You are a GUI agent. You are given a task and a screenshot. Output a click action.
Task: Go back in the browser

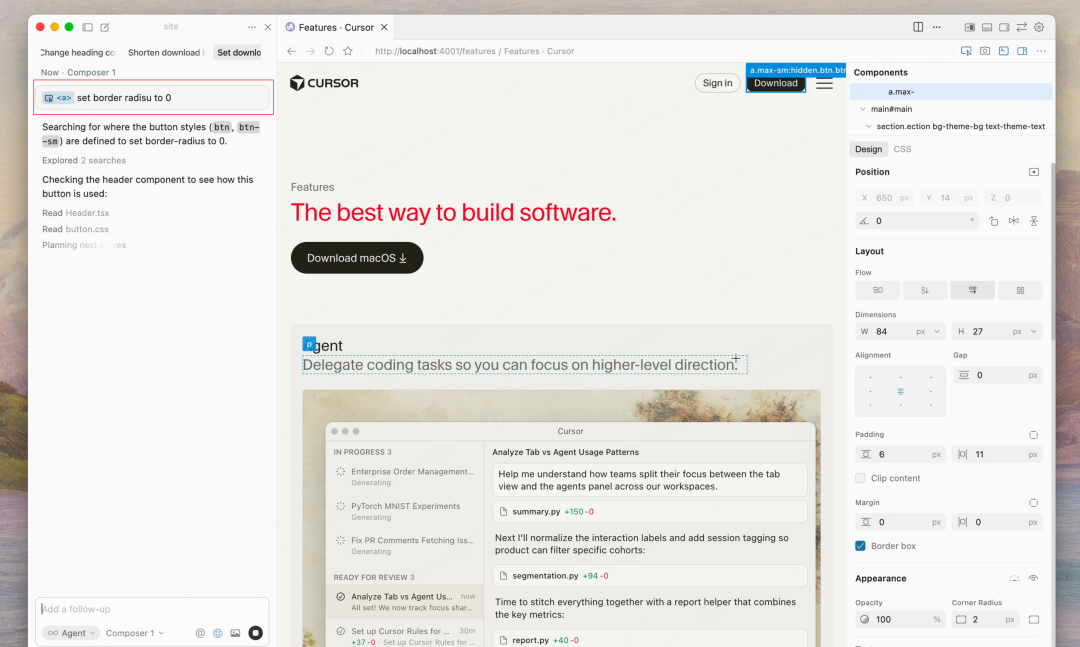(292, 51)
